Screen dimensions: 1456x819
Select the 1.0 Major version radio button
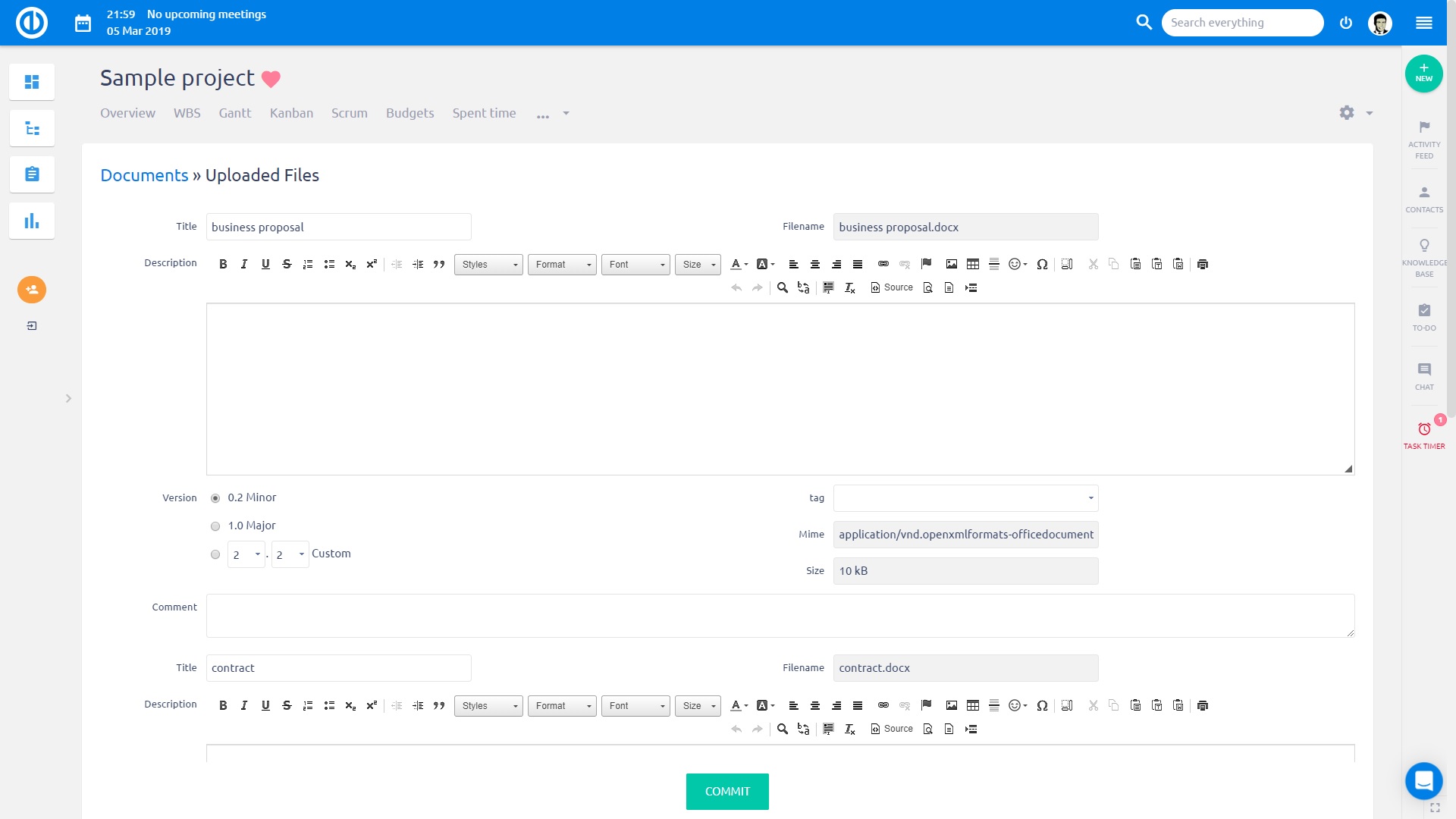(x=215, y=526)
